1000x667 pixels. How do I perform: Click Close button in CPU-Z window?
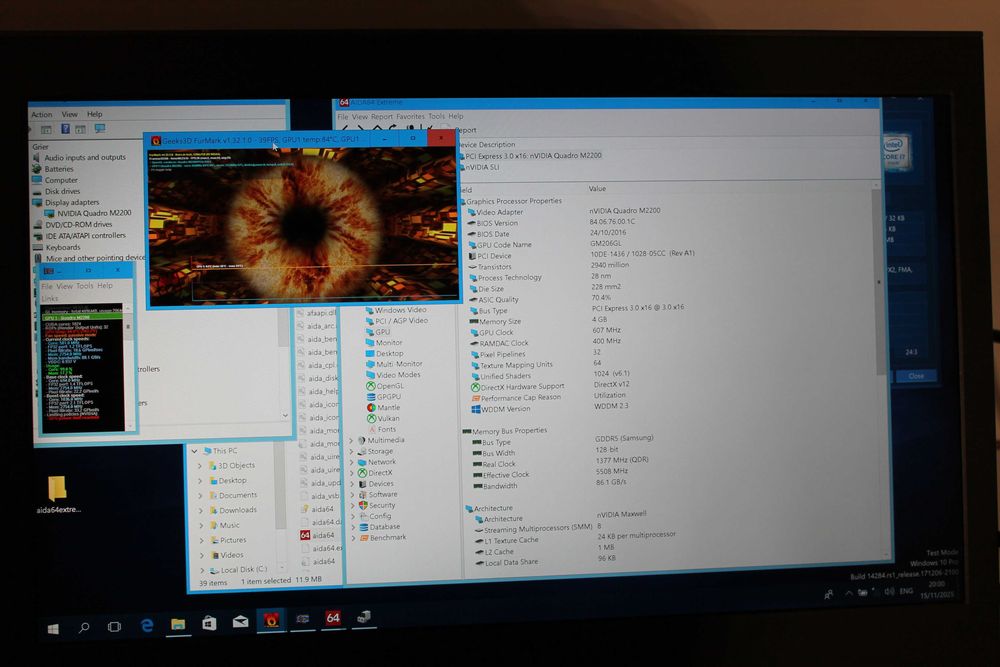click(916, 376)
